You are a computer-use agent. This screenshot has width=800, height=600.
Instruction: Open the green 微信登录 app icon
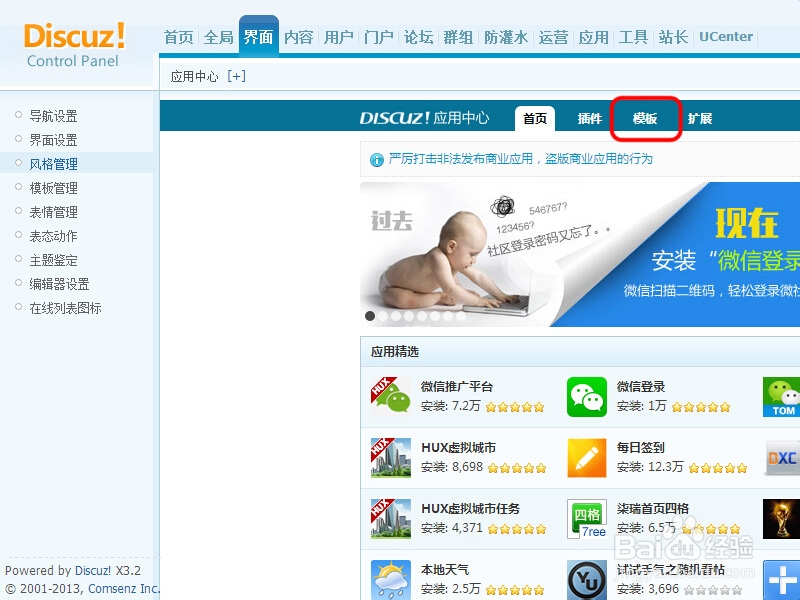coord(587,396)
